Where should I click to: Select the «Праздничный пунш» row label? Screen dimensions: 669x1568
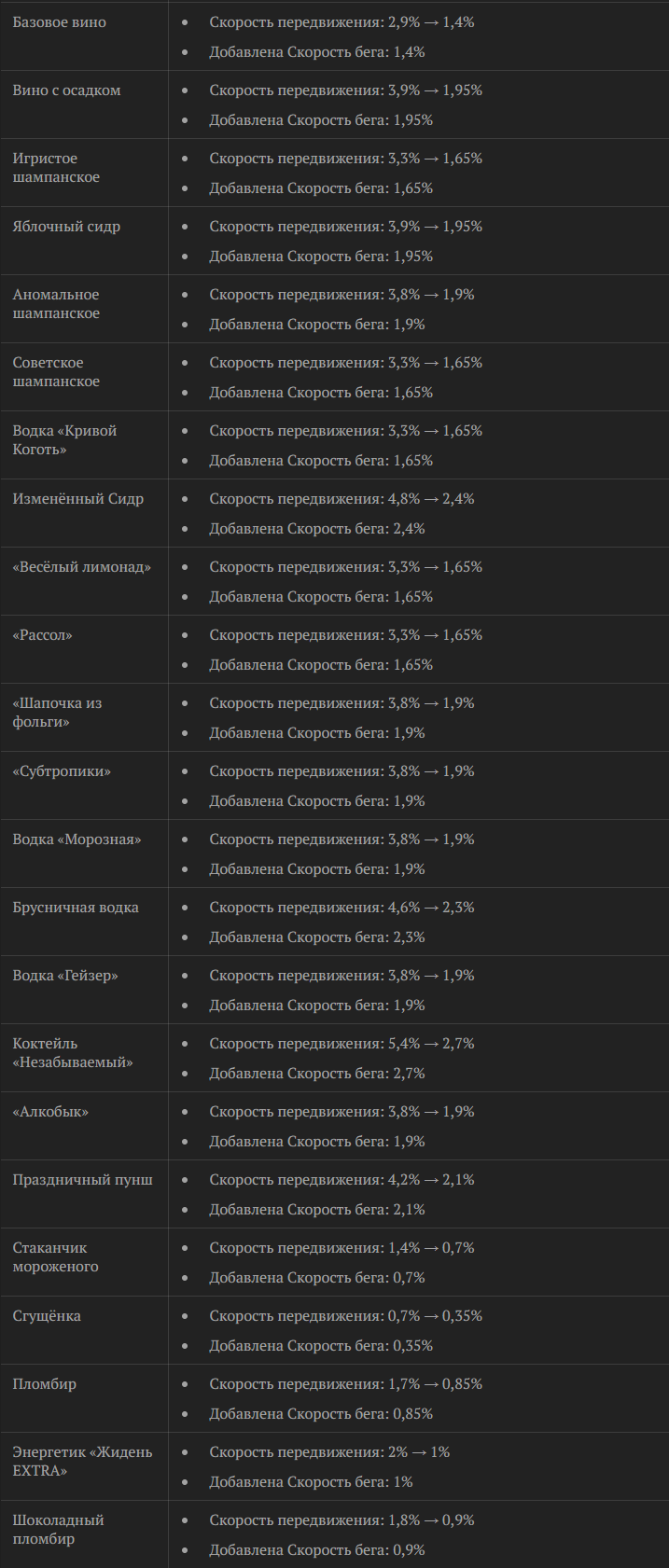(82, 1180)
